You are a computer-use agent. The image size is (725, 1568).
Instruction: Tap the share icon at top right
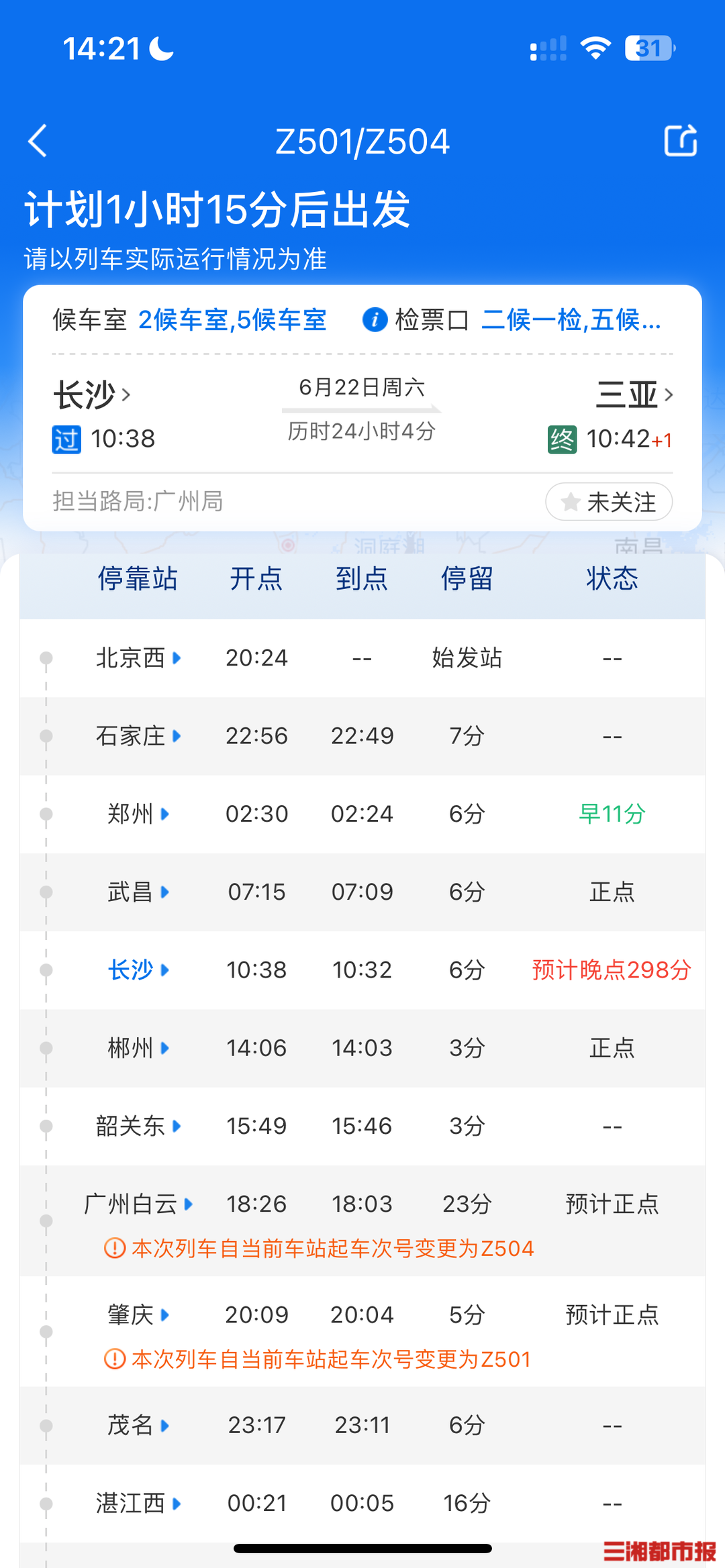pyautogui.click(x=681, y=141)
